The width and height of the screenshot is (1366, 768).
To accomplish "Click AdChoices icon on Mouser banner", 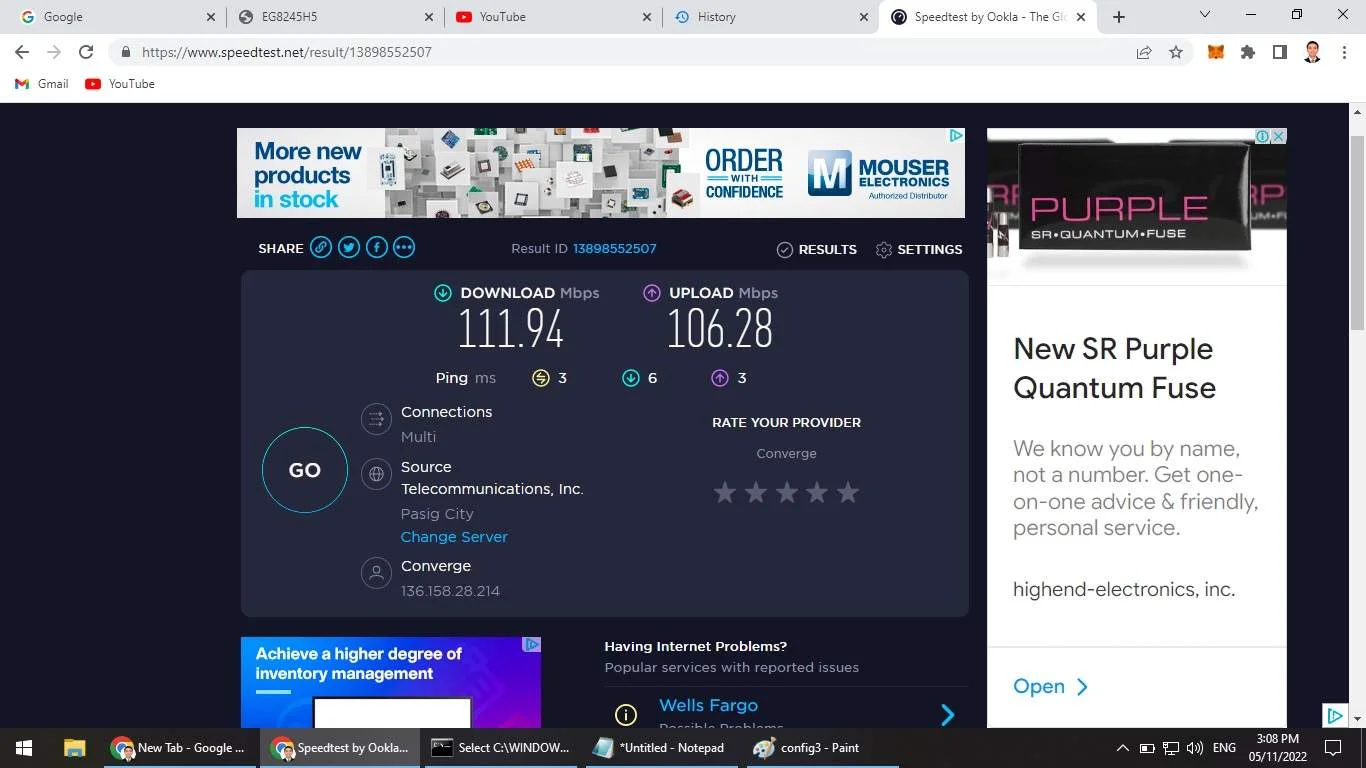I will pyautogui.click(x=956, y=135).
